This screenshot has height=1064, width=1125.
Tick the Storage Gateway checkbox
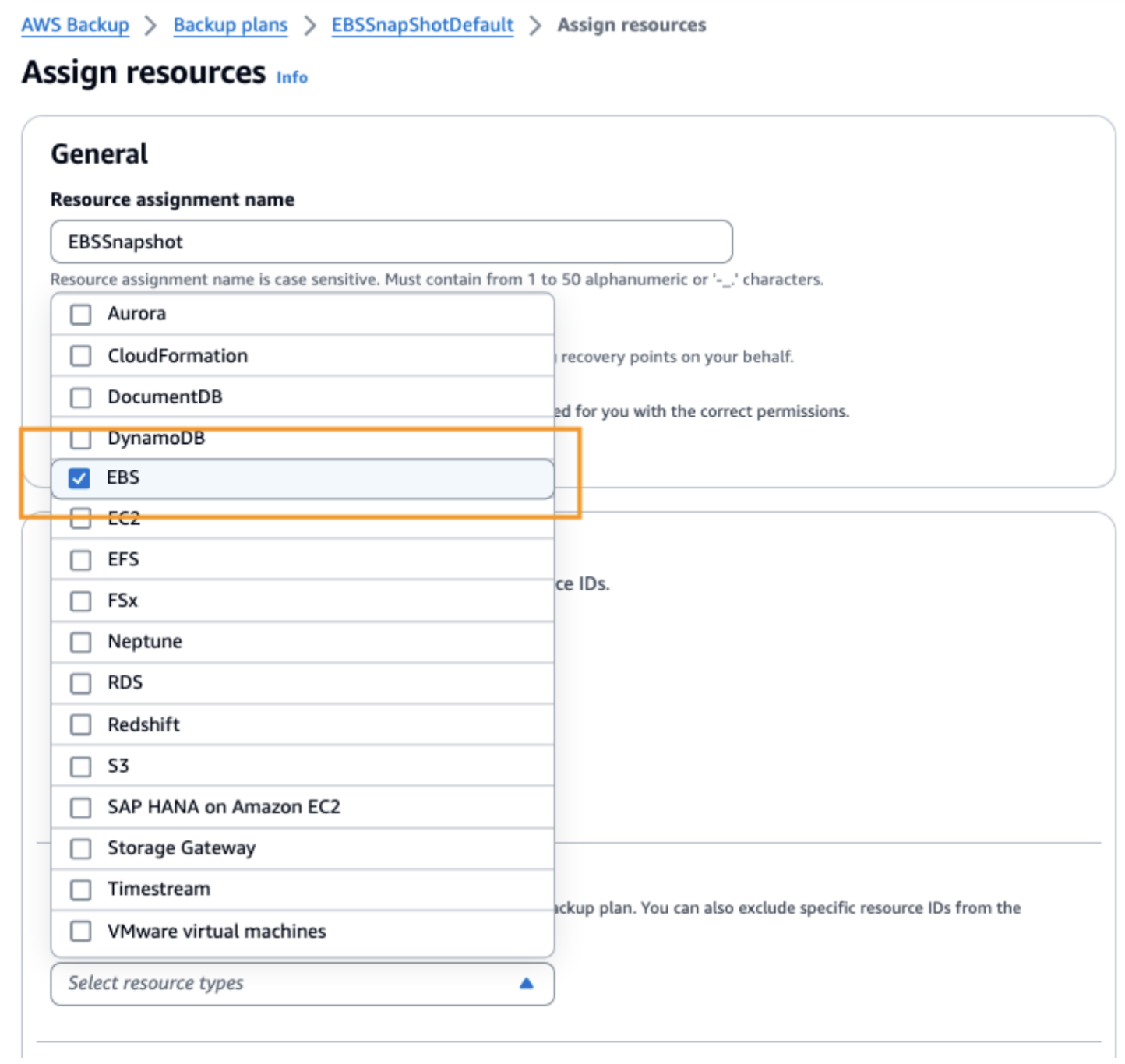[81, 848]
